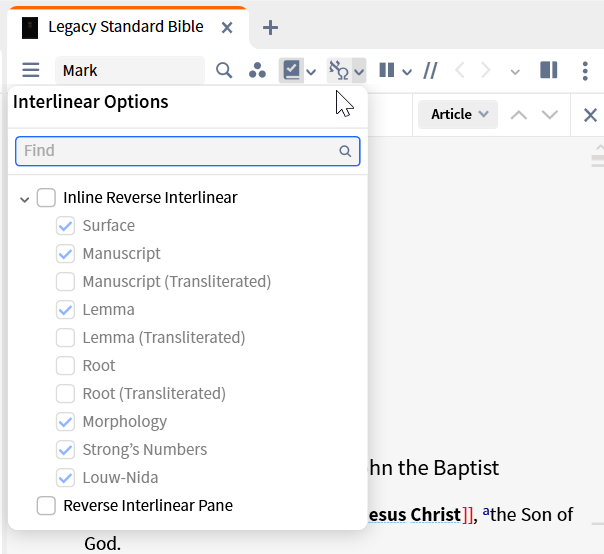Screen dimensions: 604x554
Task: Click the resource checkmark book icon
Action: click(292, 70)
